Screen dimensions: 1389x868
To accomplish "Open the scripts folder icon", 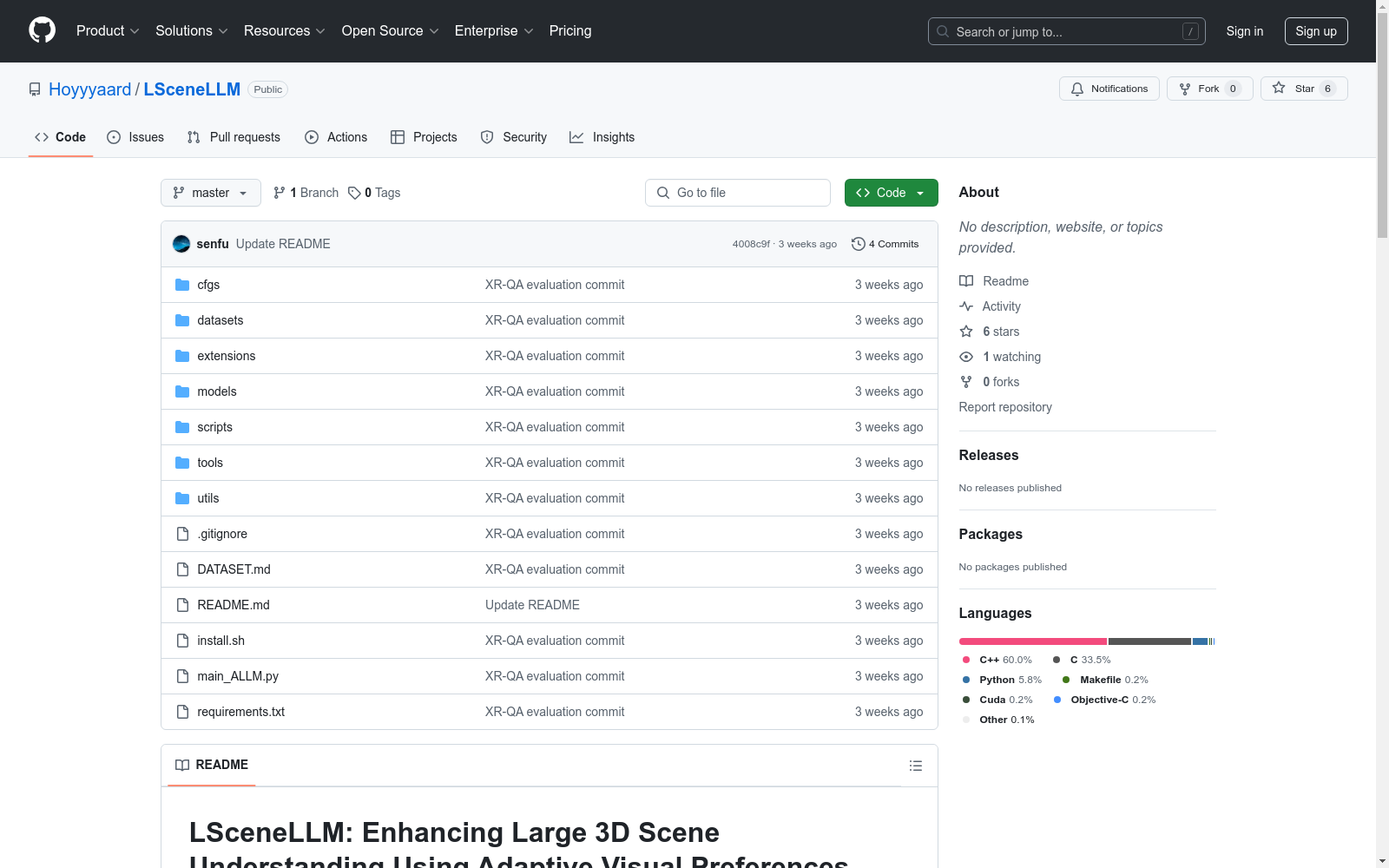I will point(182,427).
